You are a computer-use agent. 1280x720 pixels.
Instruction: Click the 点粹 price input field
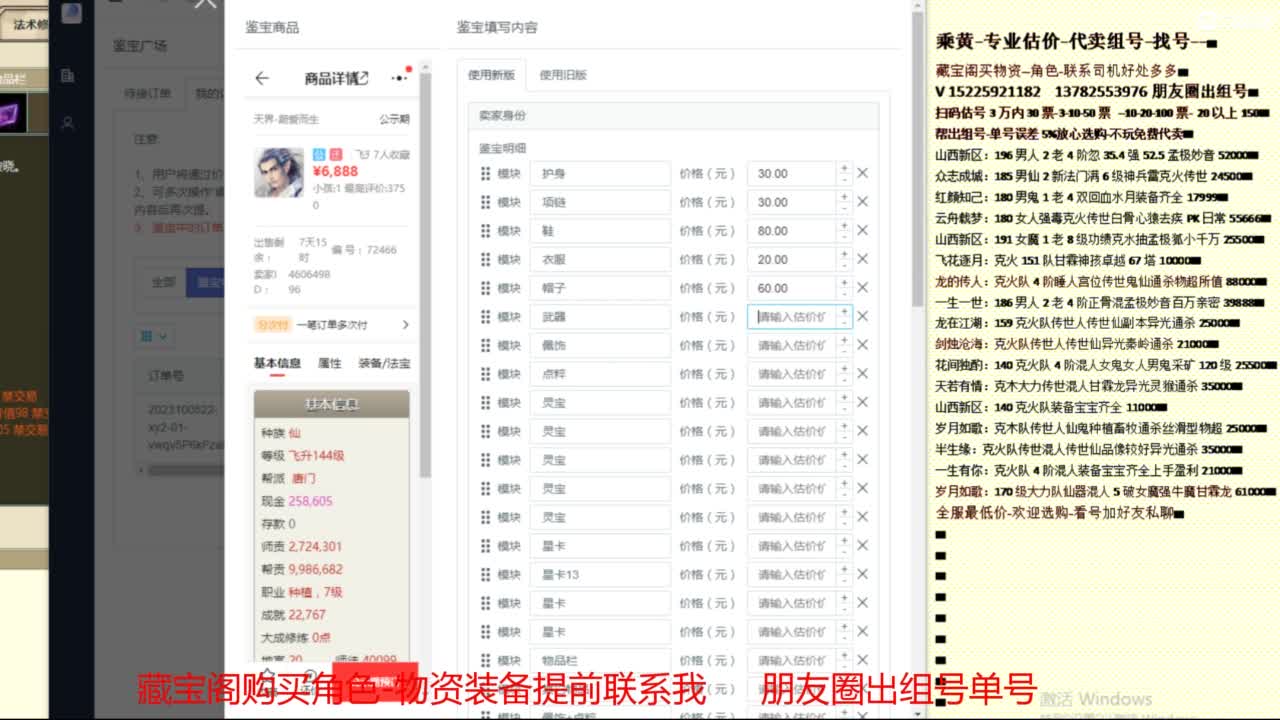tap(792, 374)
